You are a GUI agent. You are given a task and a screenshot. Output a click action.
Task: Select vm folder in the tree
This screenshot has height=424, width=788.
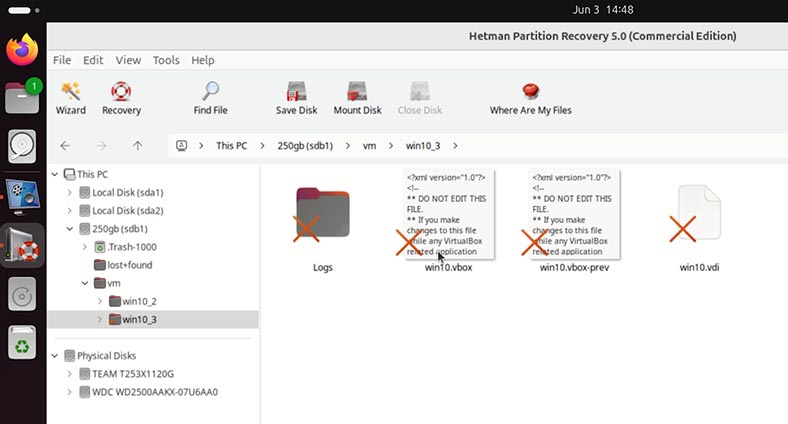[114, 283]
